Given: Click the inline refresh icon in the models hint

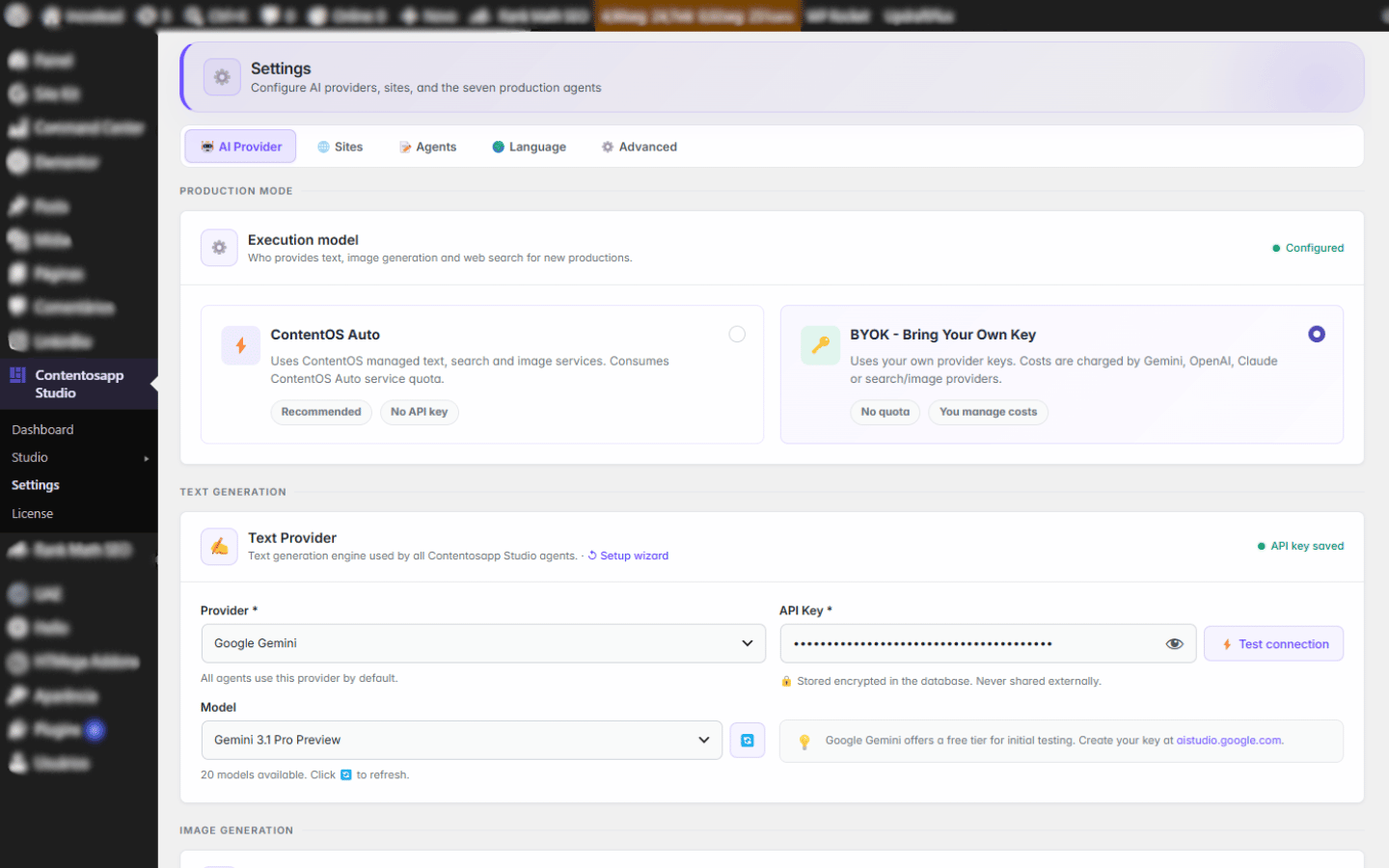Looking at the screenshot, I should point(346,774).
